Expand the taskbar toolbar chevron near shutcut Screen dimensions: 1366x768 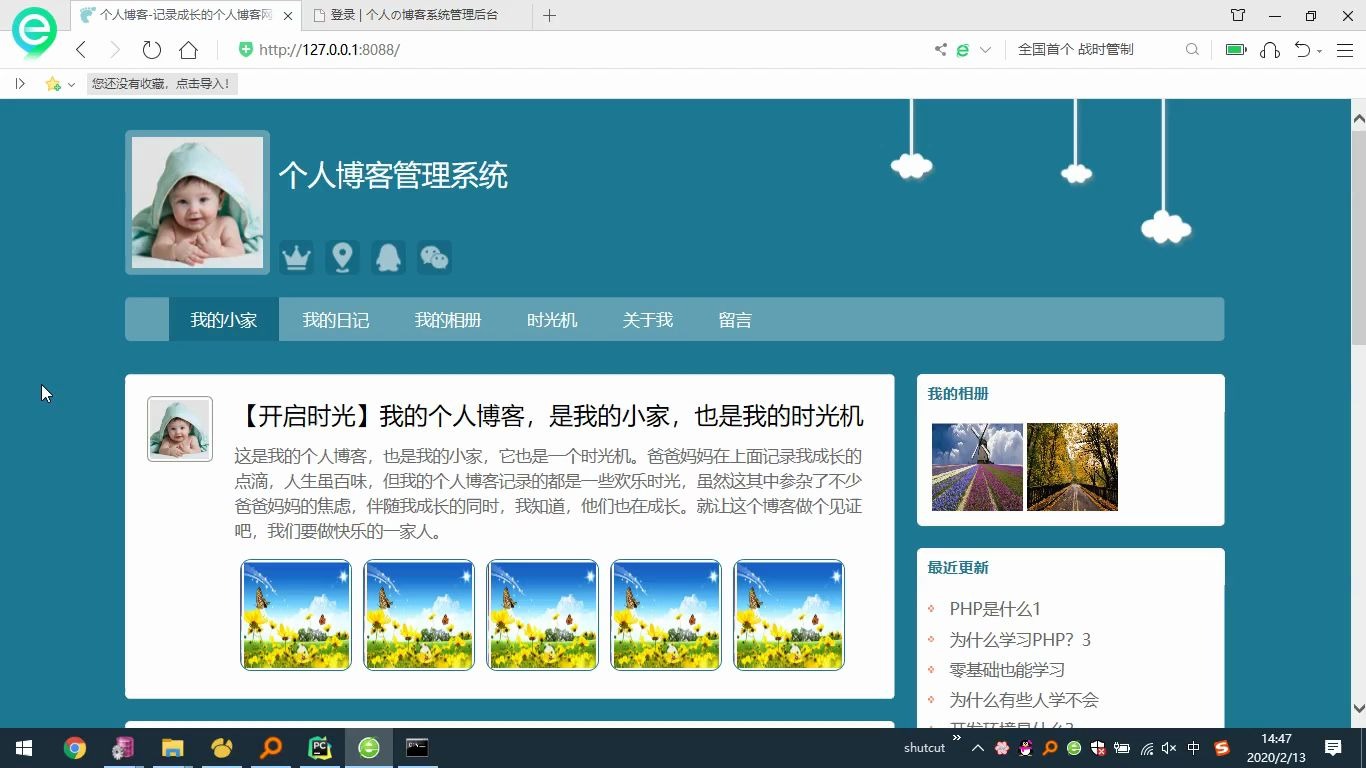957,738
